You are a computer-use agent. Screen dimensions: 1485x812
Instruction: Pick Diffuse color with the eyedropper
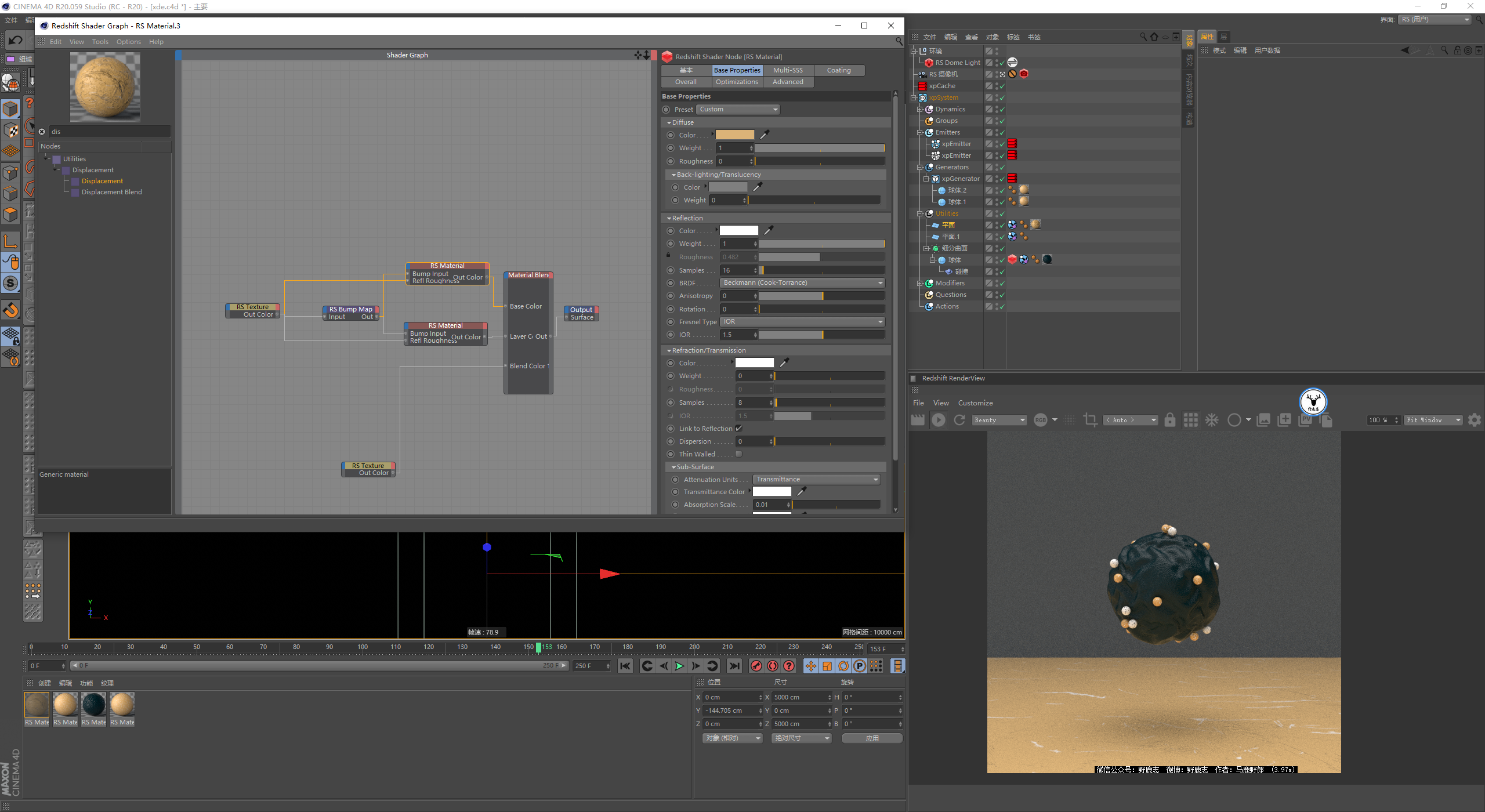click(765, 135)
